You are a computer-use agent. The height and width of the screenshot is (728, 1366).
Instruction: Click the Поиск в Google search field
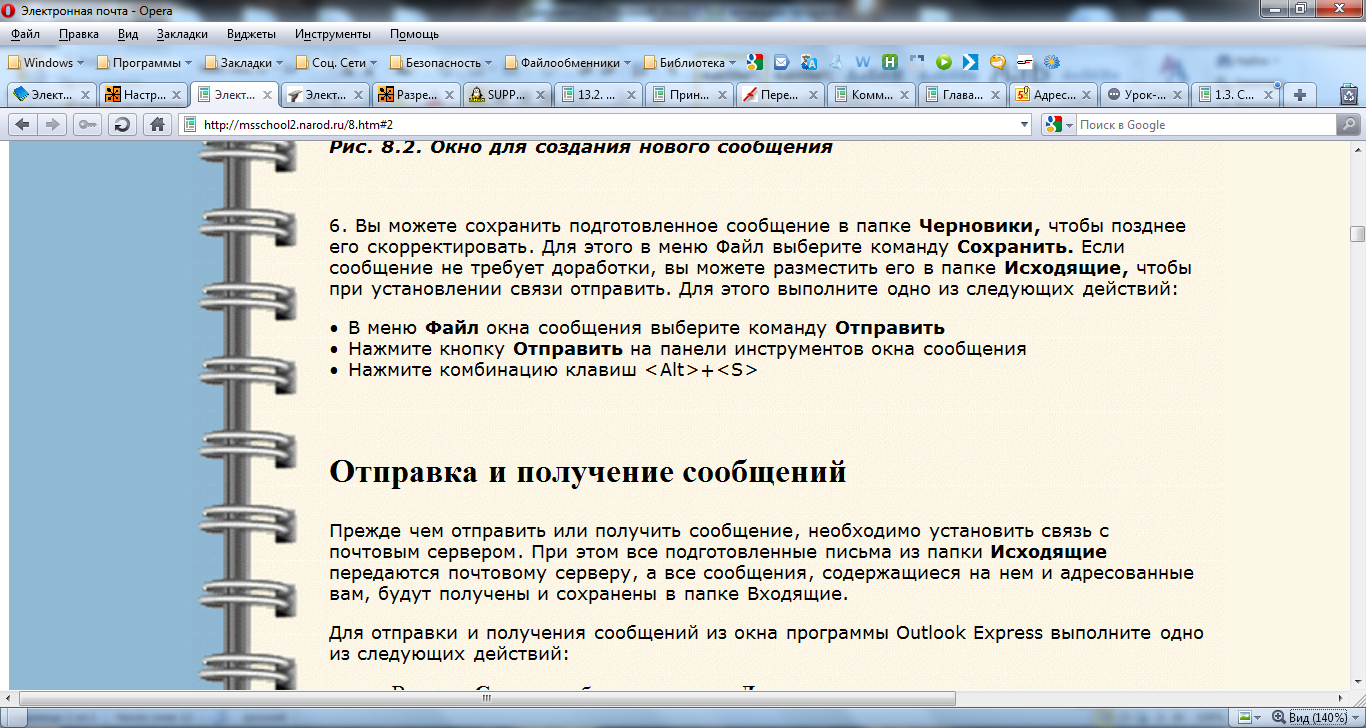coord(1206,125)
